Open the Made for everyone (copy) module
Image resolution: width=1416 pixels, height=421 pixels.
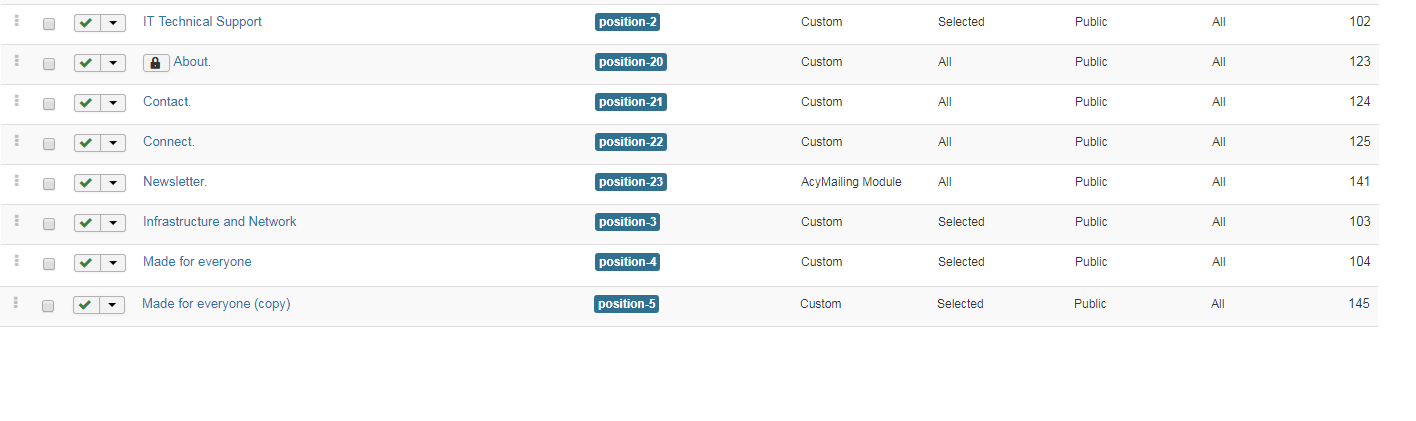pyautogui.click(x=216, y=304)
